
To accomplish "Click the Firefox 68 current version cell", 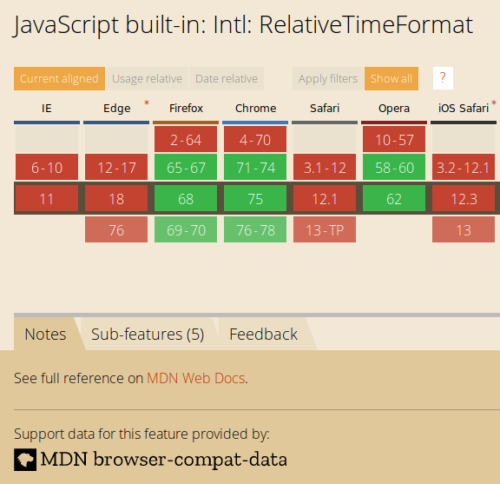I will pyautogui.click(x=186, y=199).
